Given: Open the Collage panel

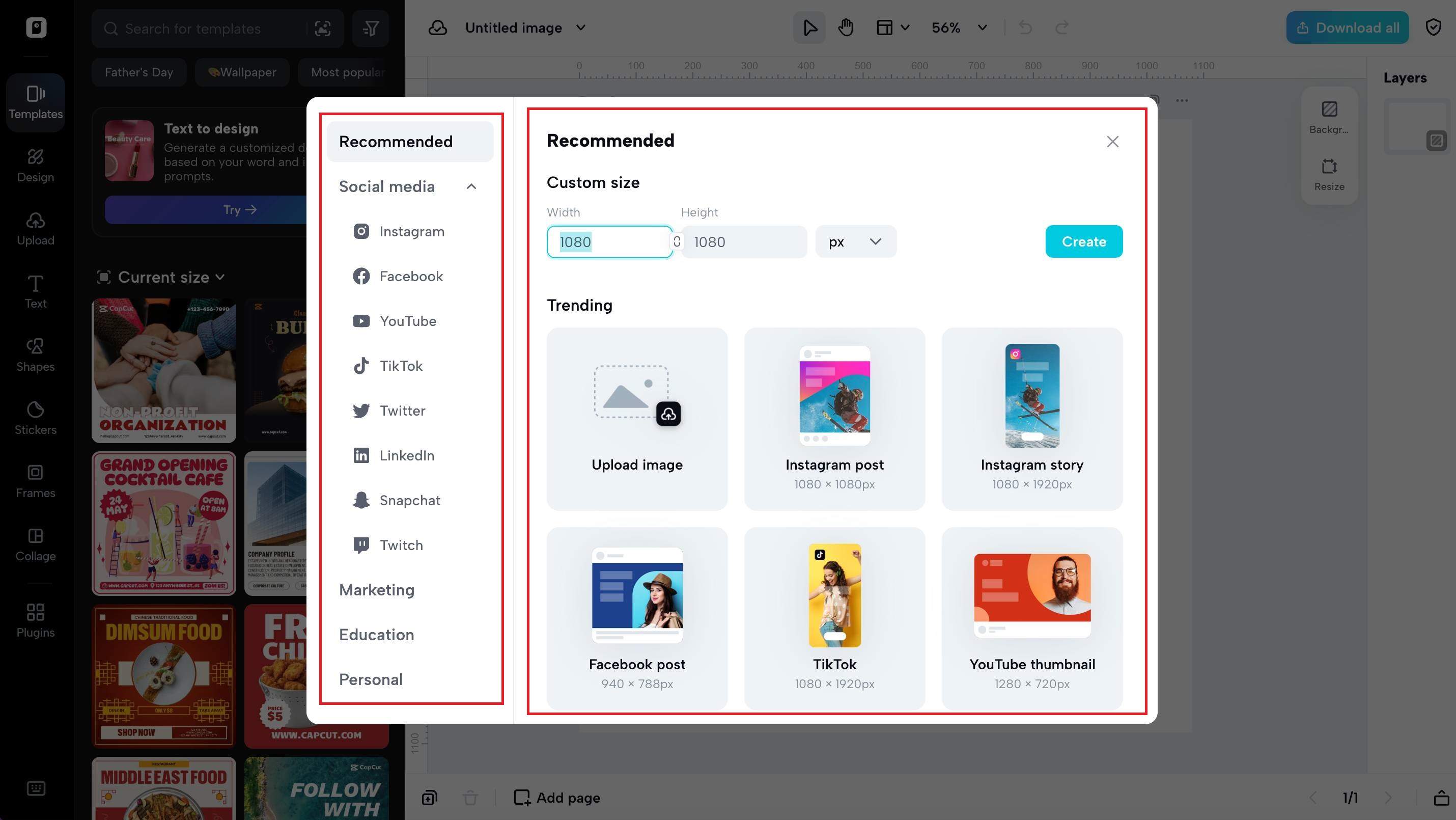Looking at the screenshot, I should 36,544.
